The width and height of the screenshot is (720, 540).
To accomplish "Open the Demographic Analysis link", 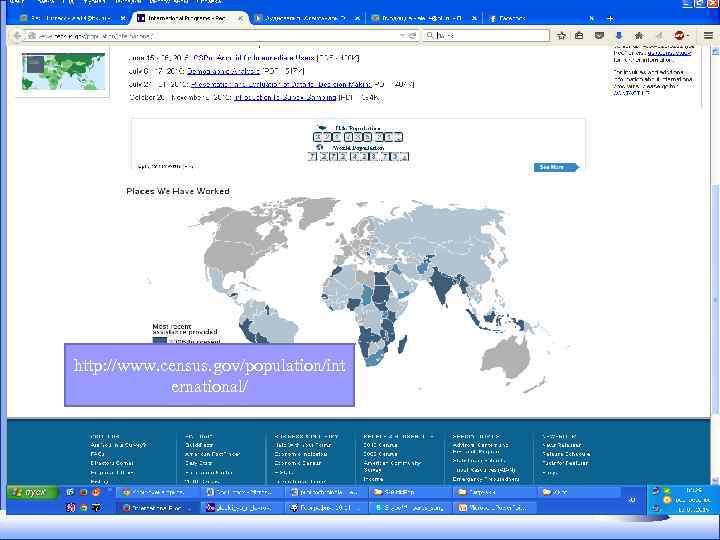I will point(223,71).
